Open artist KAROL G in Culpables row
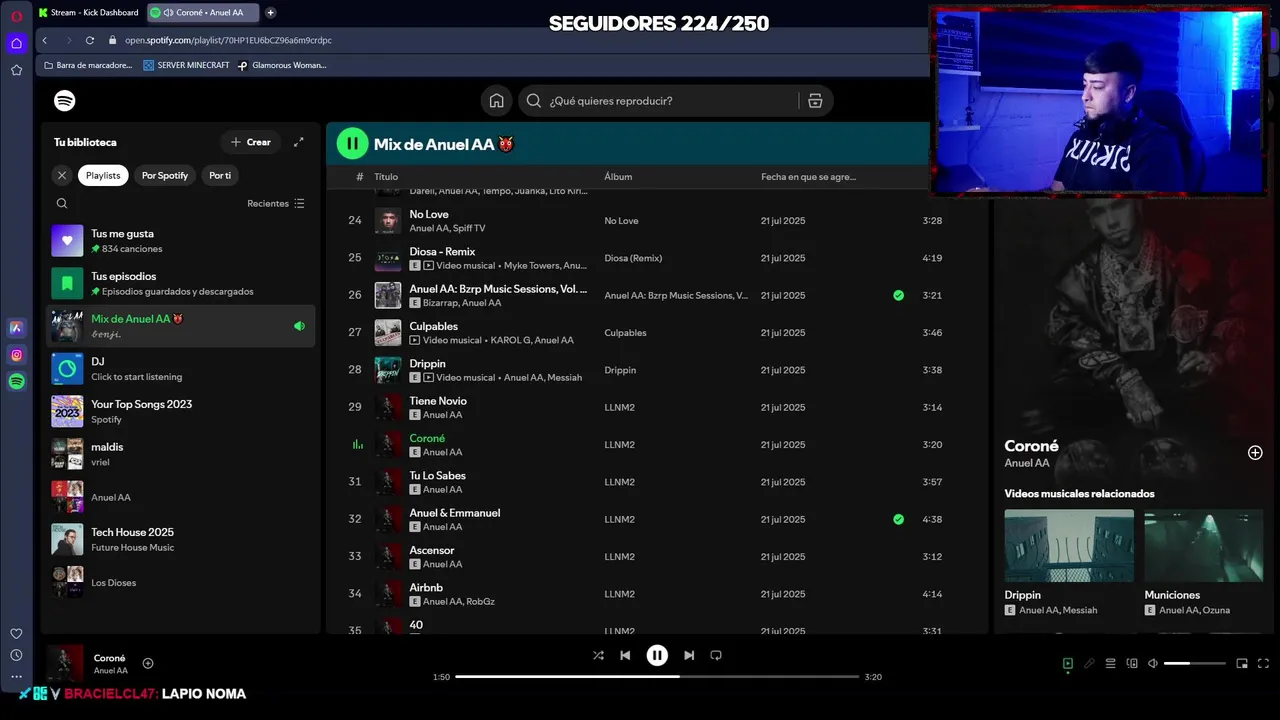Screen dimensions: 1280x720 [x=508, y=340]
